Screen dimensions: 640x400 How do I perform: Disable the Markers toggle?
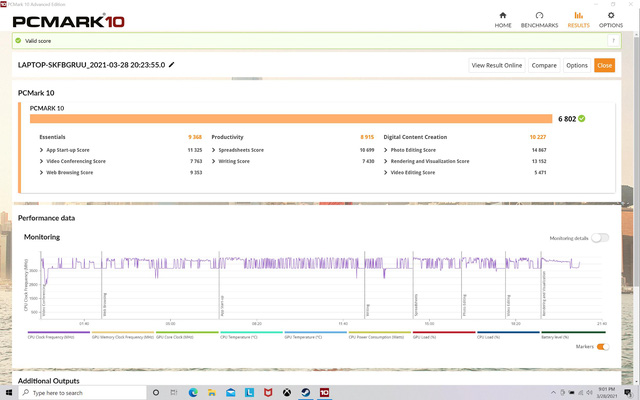tap(602, 346)
